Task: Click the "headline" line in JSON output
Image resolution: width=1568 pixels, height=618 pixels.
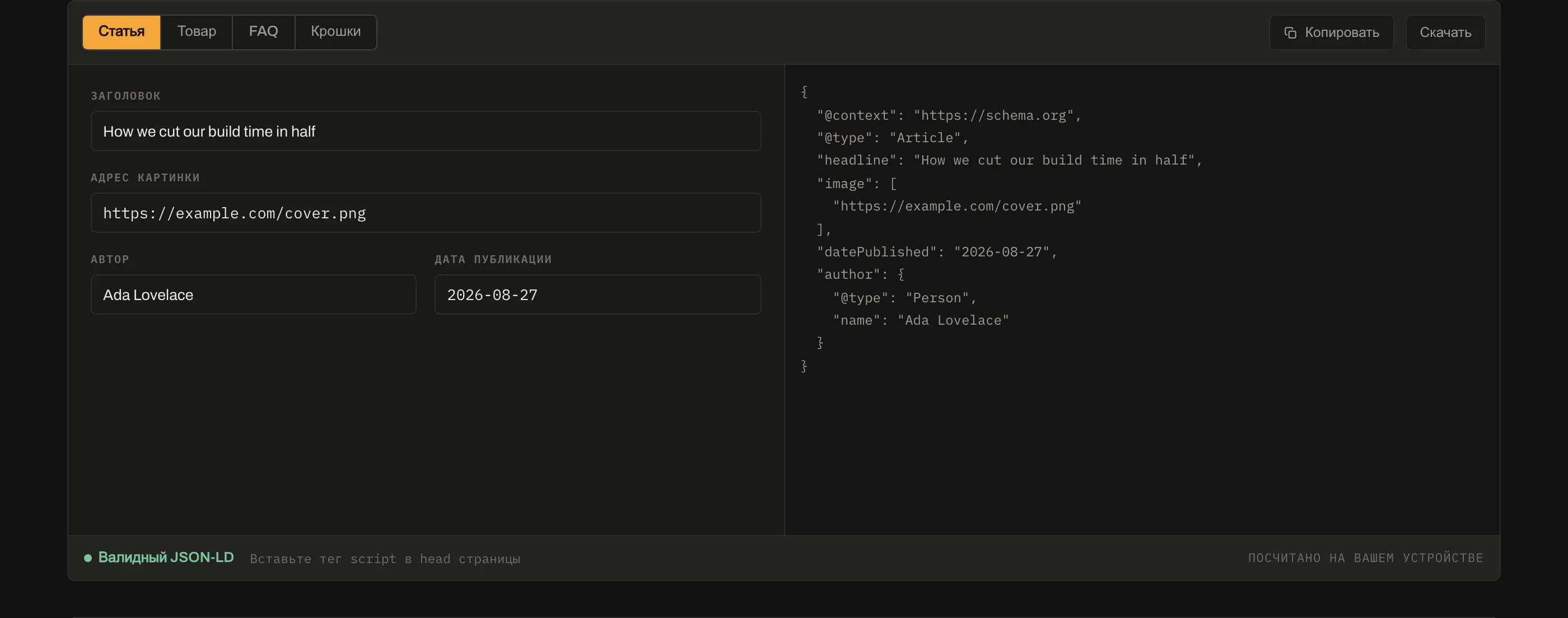Action: tap(1009, 160)
